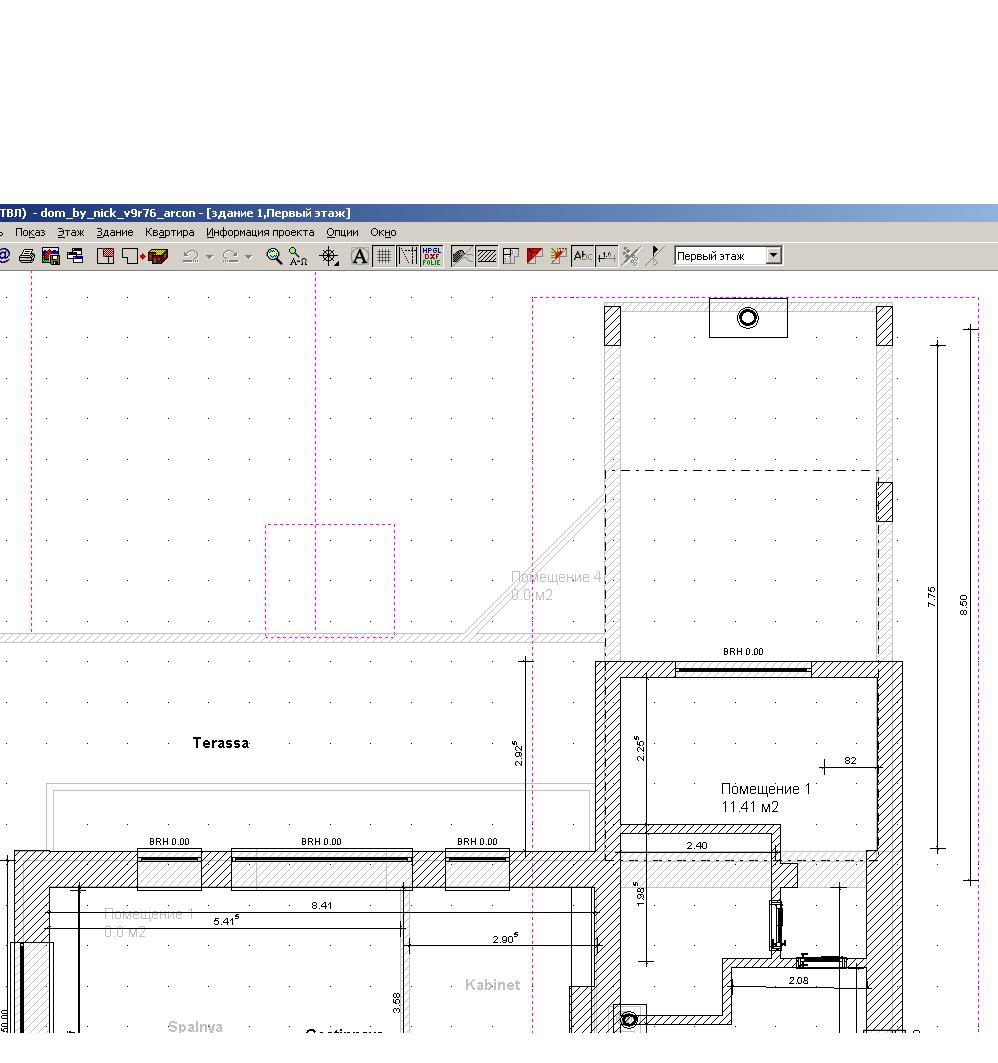Screen dimensions: 998x1063
Task: Click the Terassa room label
Action: pos(221,743)
